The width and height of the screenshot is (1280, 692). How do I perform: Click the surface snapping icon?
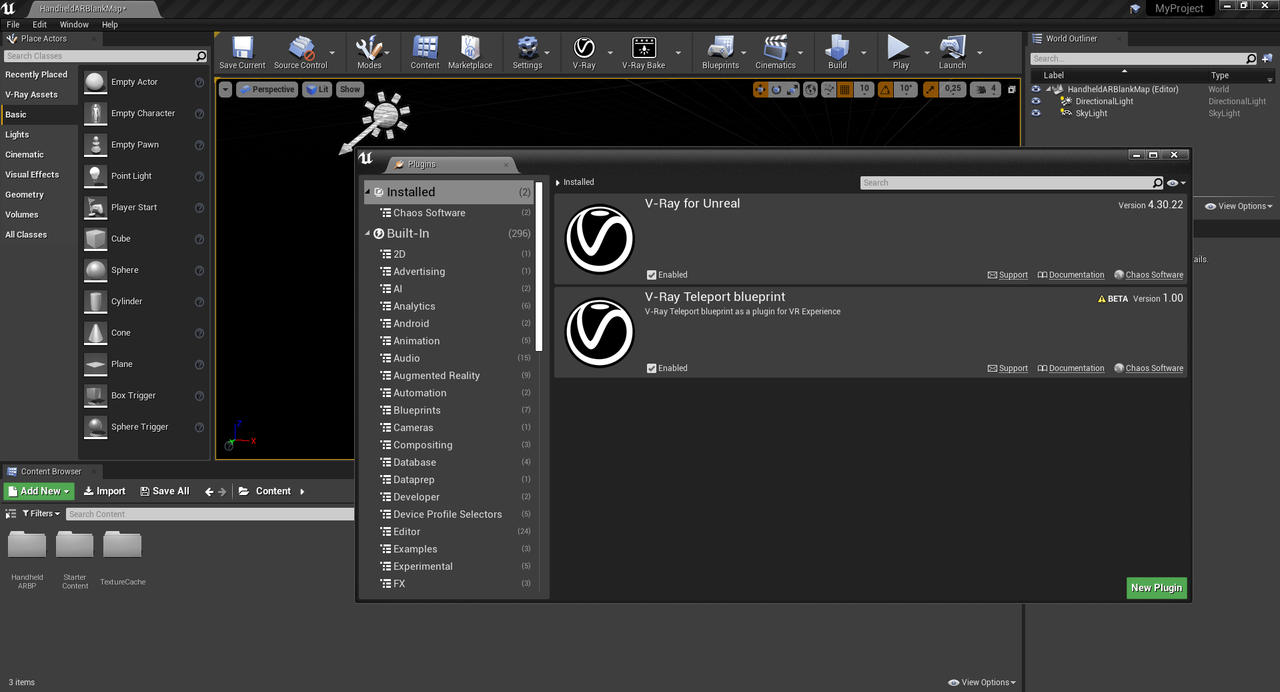(828, 89)
